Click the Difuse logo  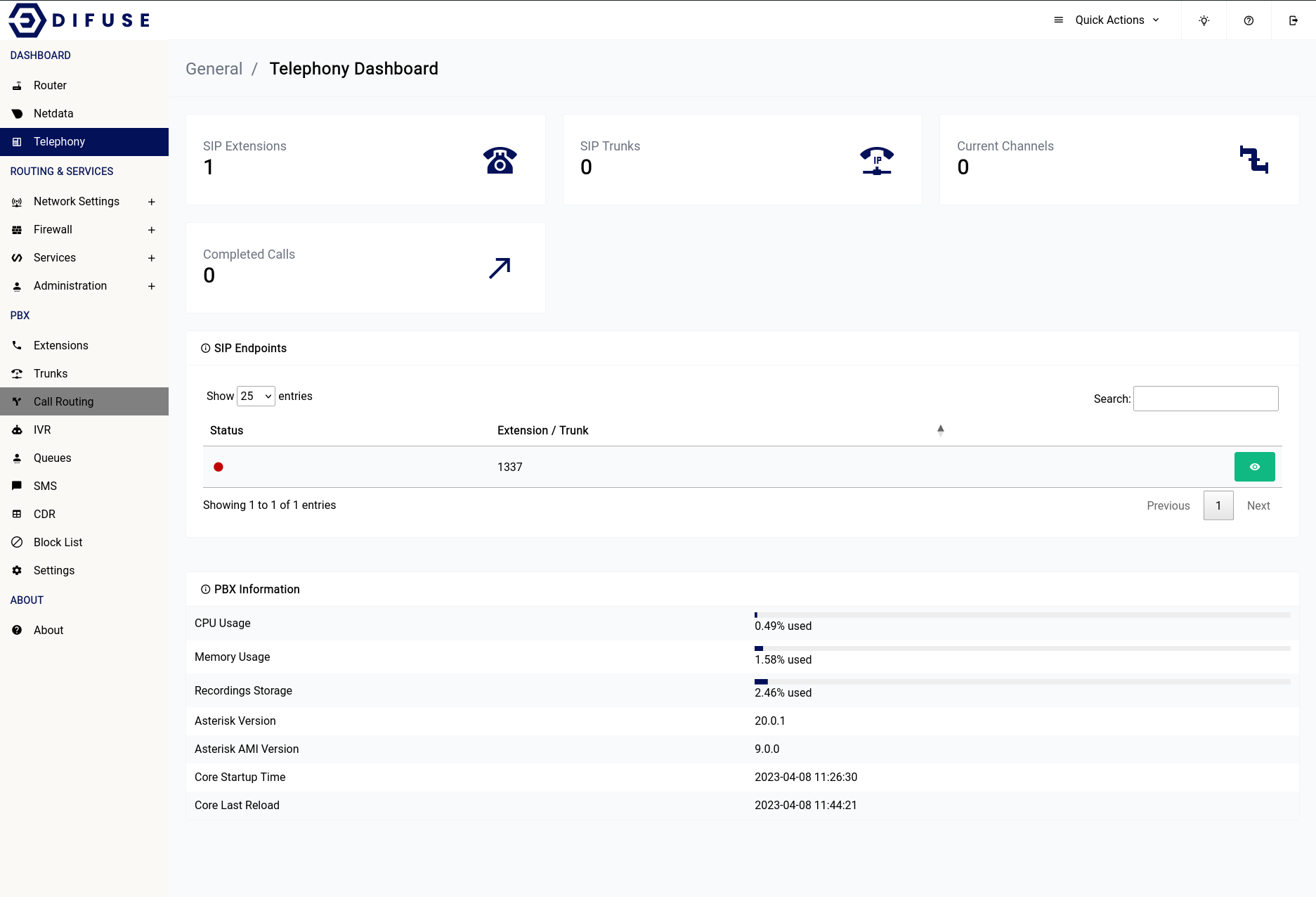point(79,20)
